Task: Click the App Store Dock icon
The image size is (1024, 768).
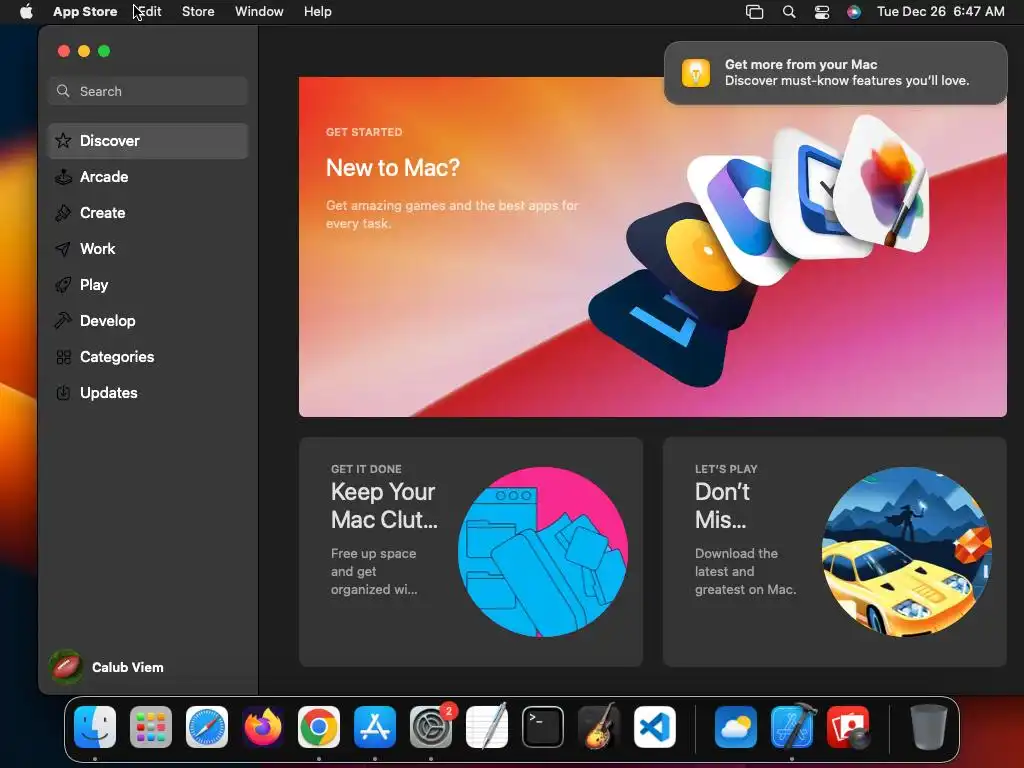Action: pyautogui.click(x=375, y=727)
